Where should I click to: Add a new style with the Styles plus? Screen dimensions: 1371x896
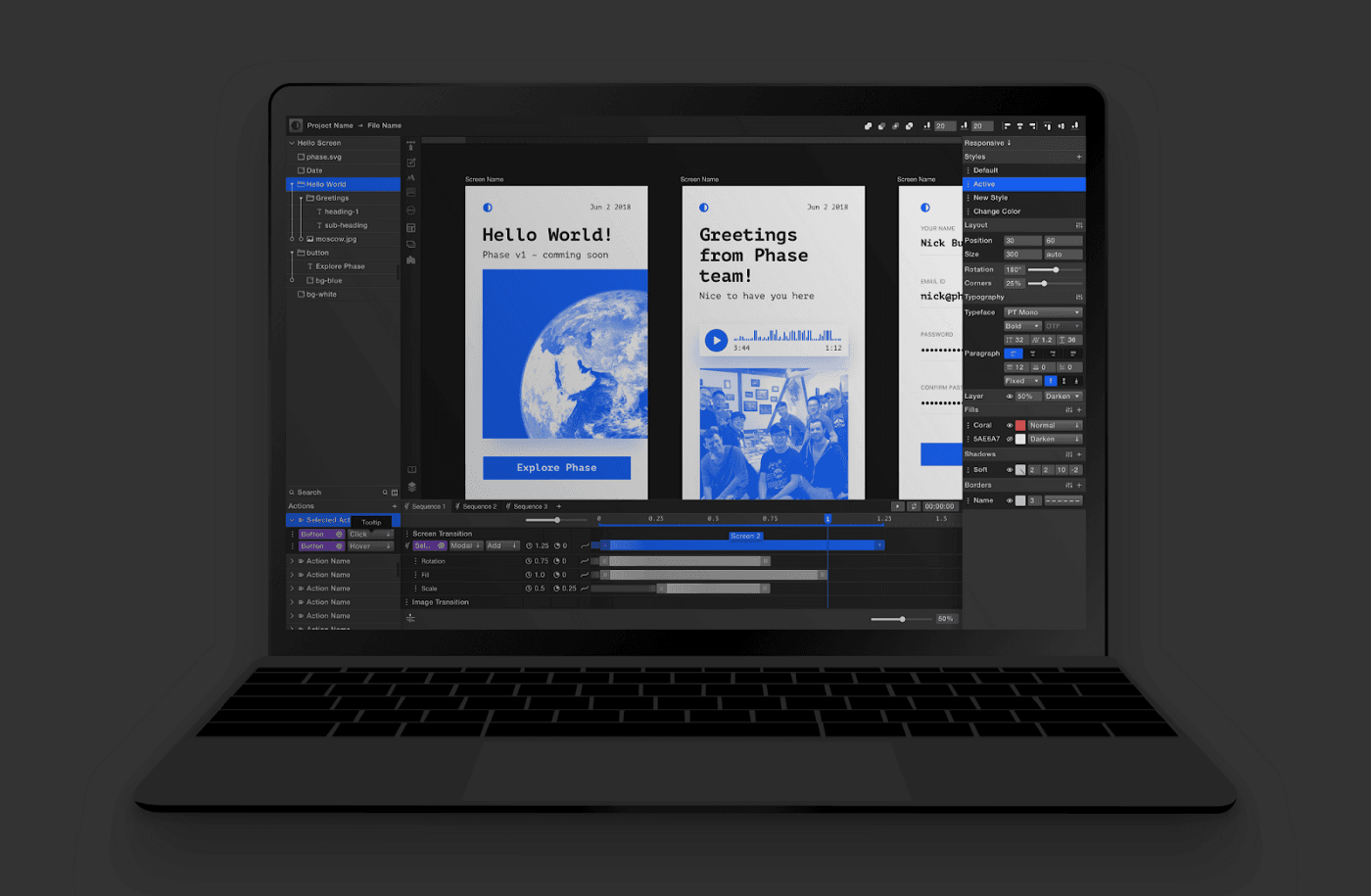click(x=1079, y=157)
